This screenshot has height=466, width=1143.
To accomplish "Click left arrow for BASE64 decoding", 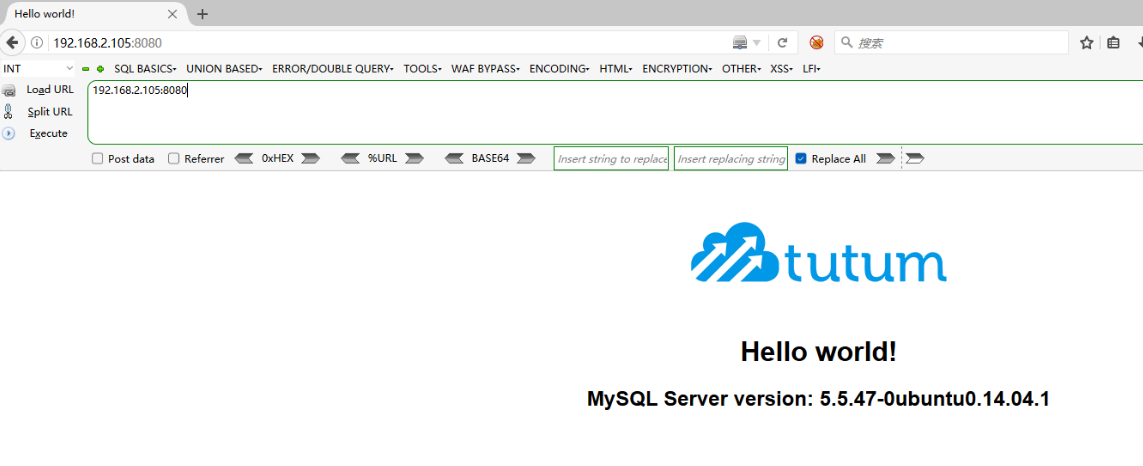I will click(x=455, y=158).
